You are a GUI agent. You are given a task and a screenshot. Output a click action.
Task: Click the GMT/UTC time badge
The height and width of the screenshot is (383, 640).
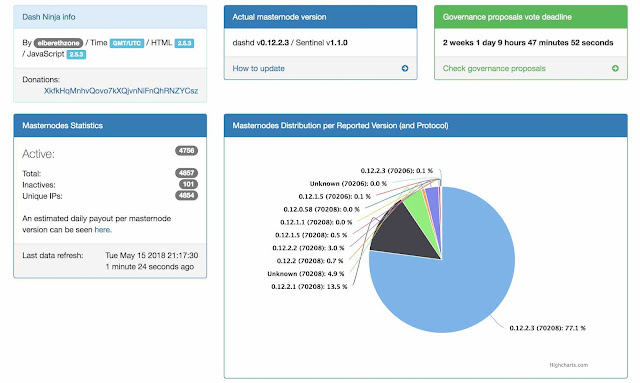click(x=127, y=43)
